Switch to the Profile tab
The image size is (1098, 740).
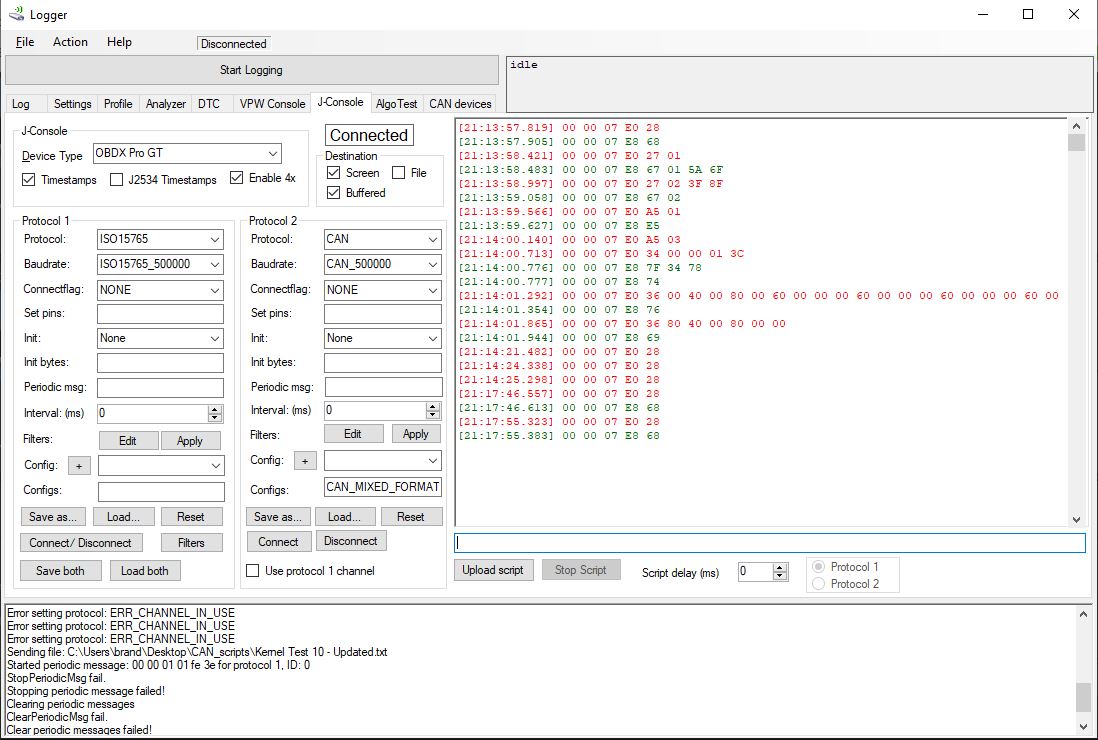(118, 104)
